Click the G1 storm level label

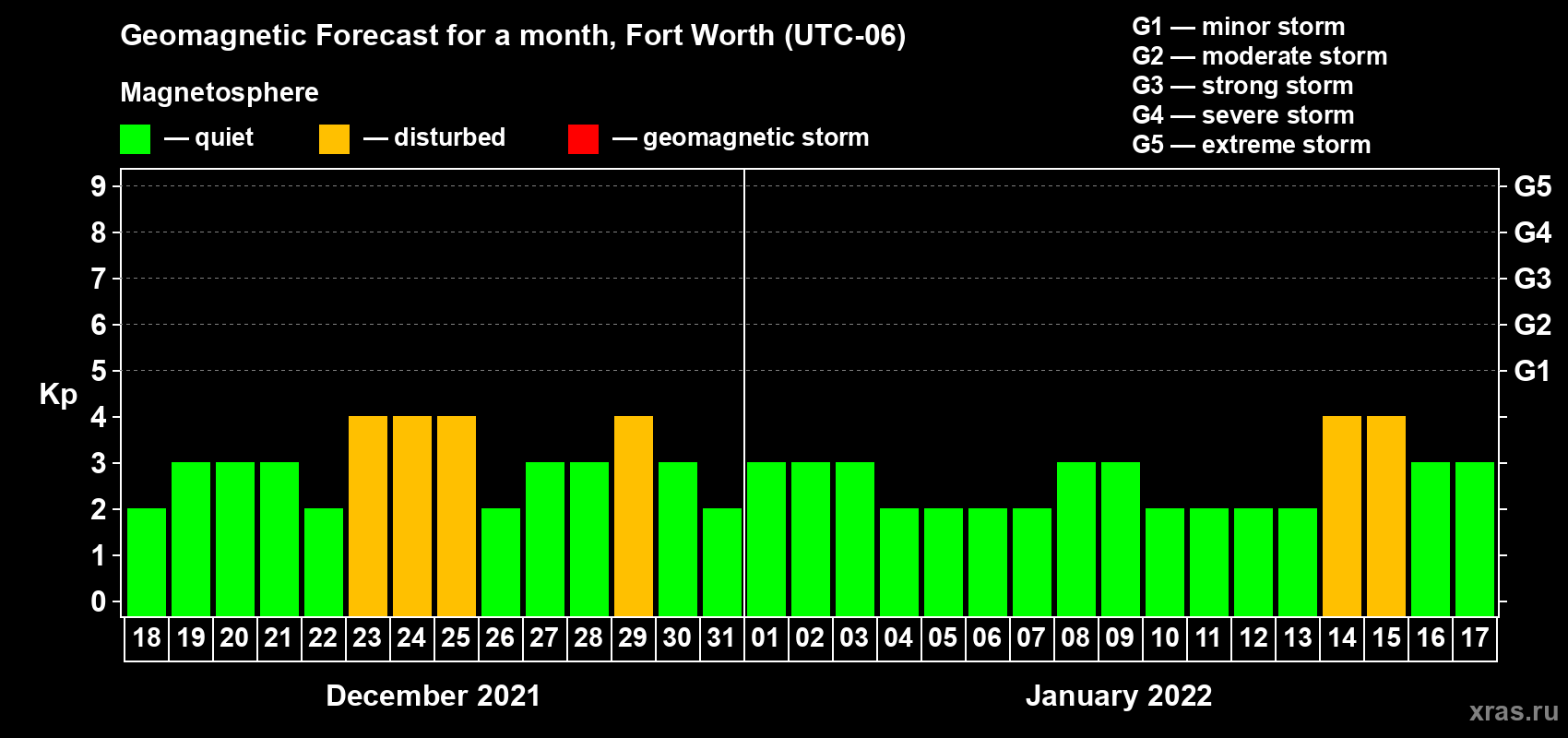(x=1532, y=371)
